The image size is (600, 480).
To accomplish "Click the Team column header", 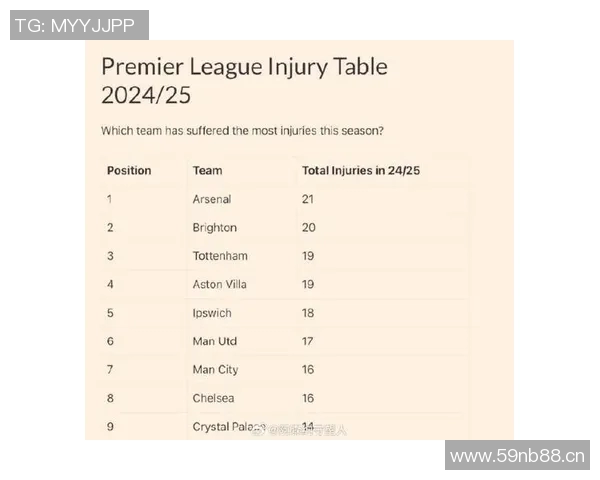I will coord(207,171).
